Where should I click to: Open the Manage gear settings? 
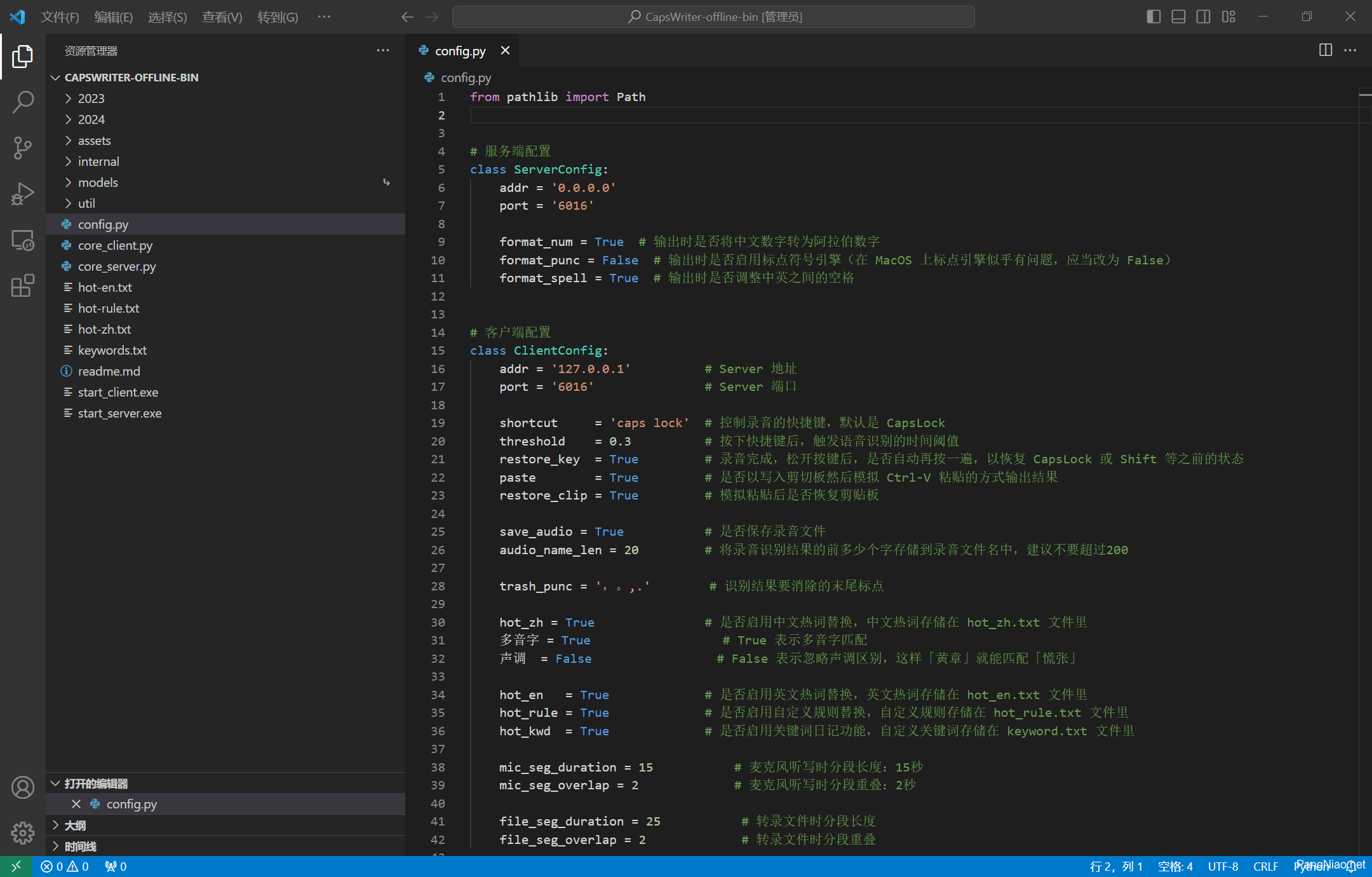[x=23, y=833]
